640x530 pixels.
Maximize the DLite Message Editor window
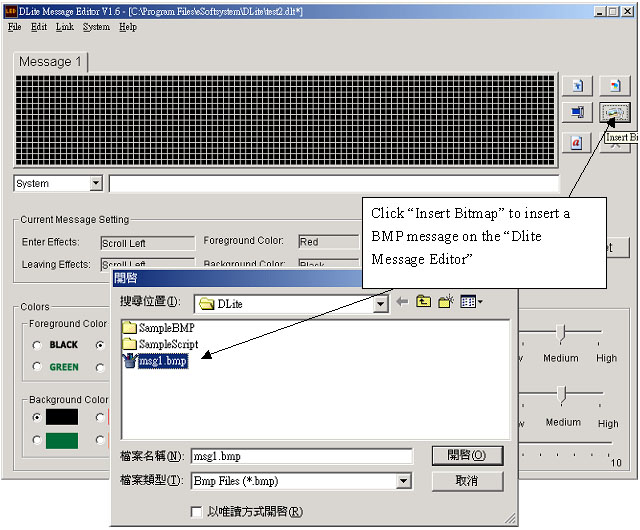tap(613, 12)
